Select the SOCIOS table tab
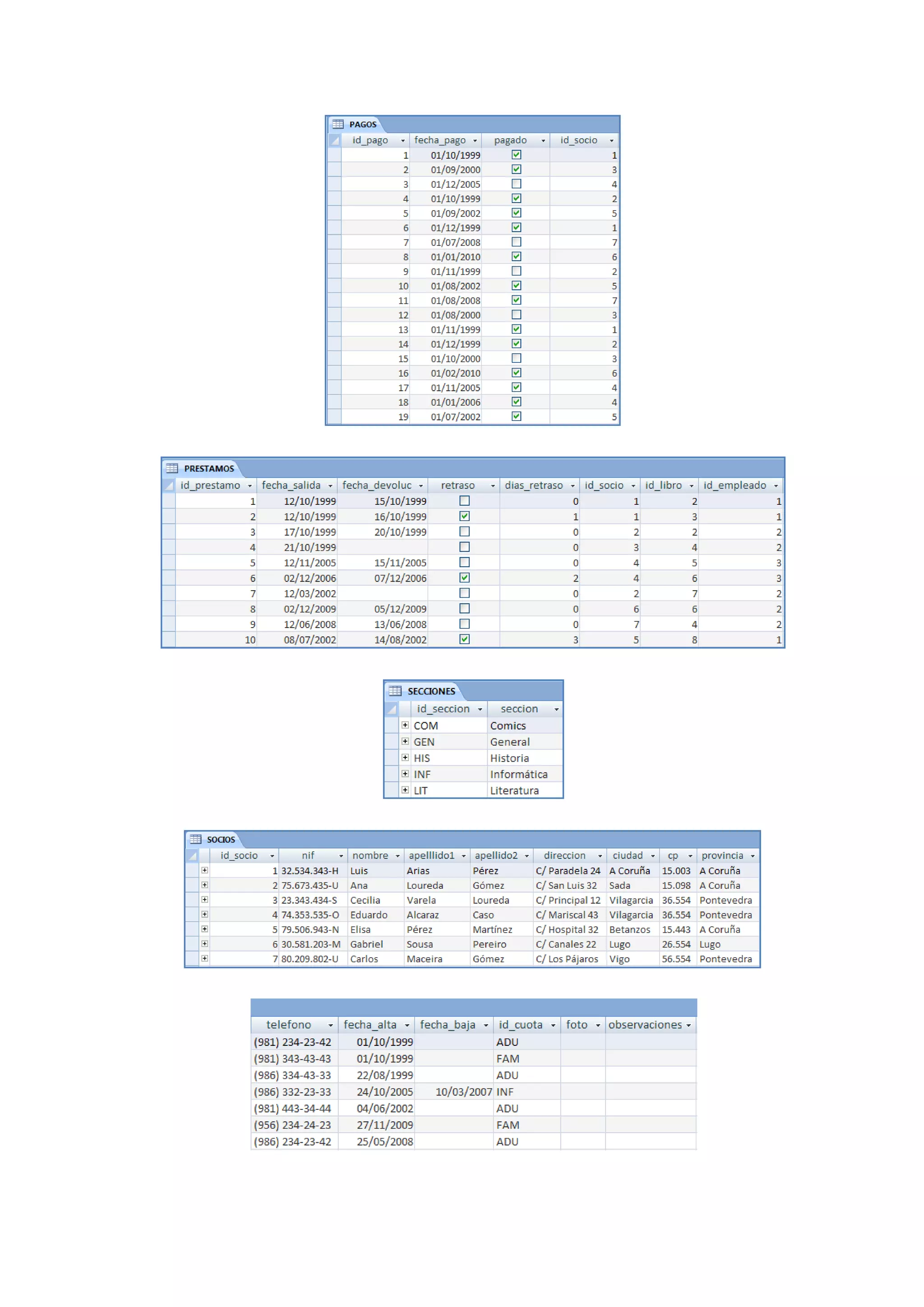Screen dimensions: 924x1307 point(220,840)
